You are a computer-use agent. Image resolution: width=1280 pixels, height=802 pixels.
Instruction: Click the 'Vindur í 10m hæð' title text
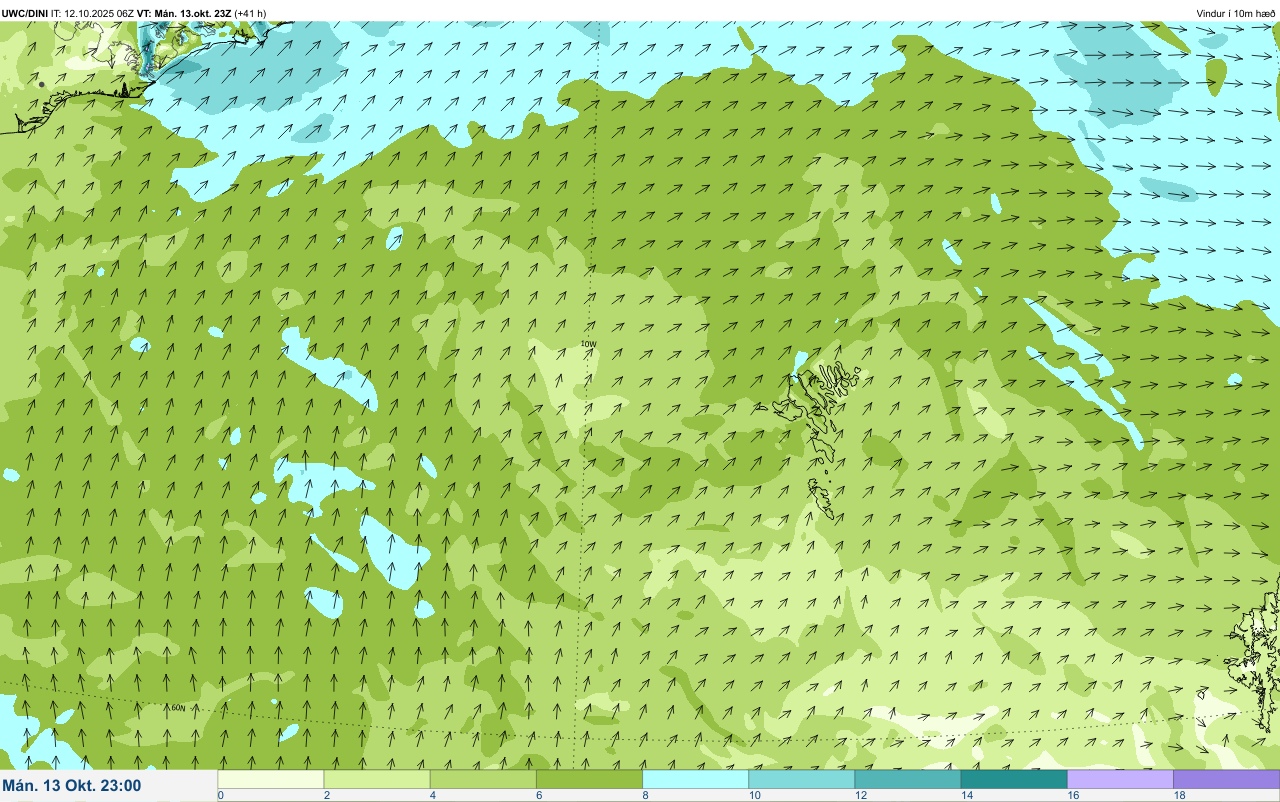(1235, 13)
